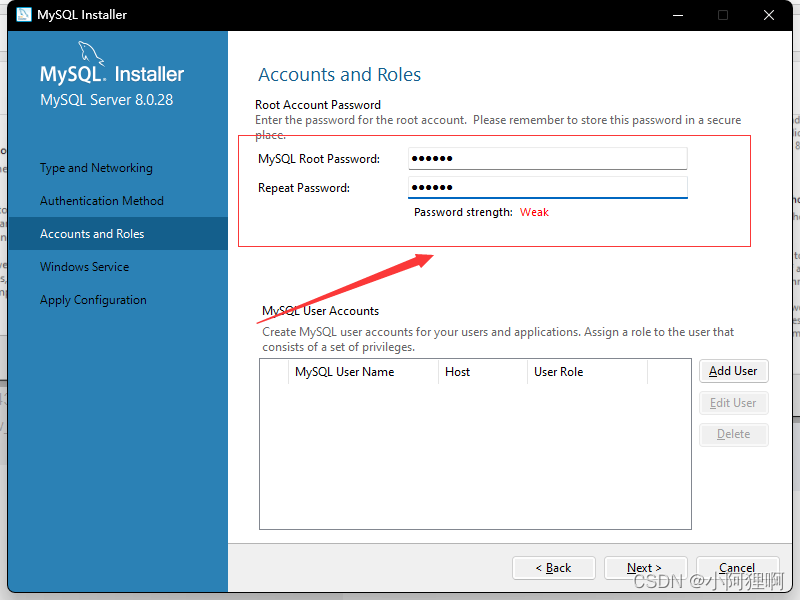Click the Host column header
This screenshot has width=800, height=600.
click(x=483, y=372)
